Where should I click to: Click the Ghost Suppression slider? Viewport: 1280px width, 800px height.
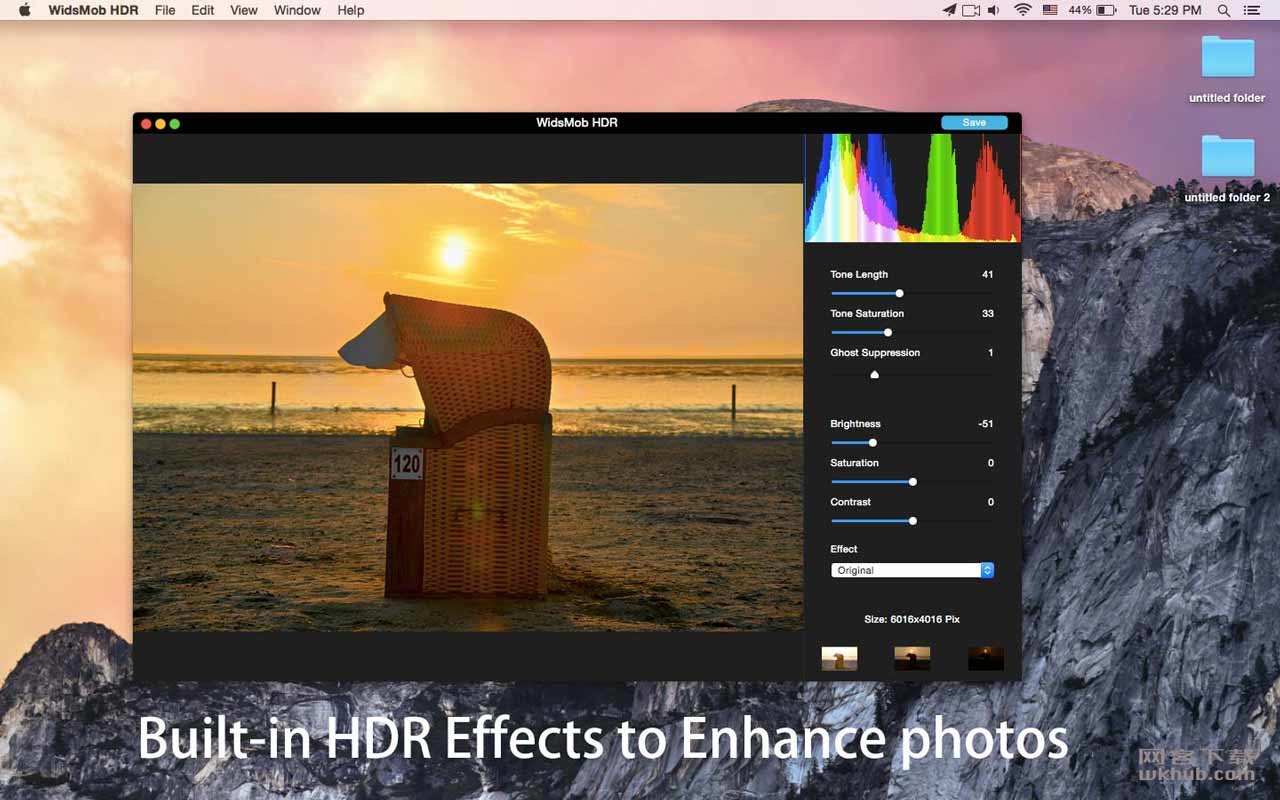[x=912, y=374]
